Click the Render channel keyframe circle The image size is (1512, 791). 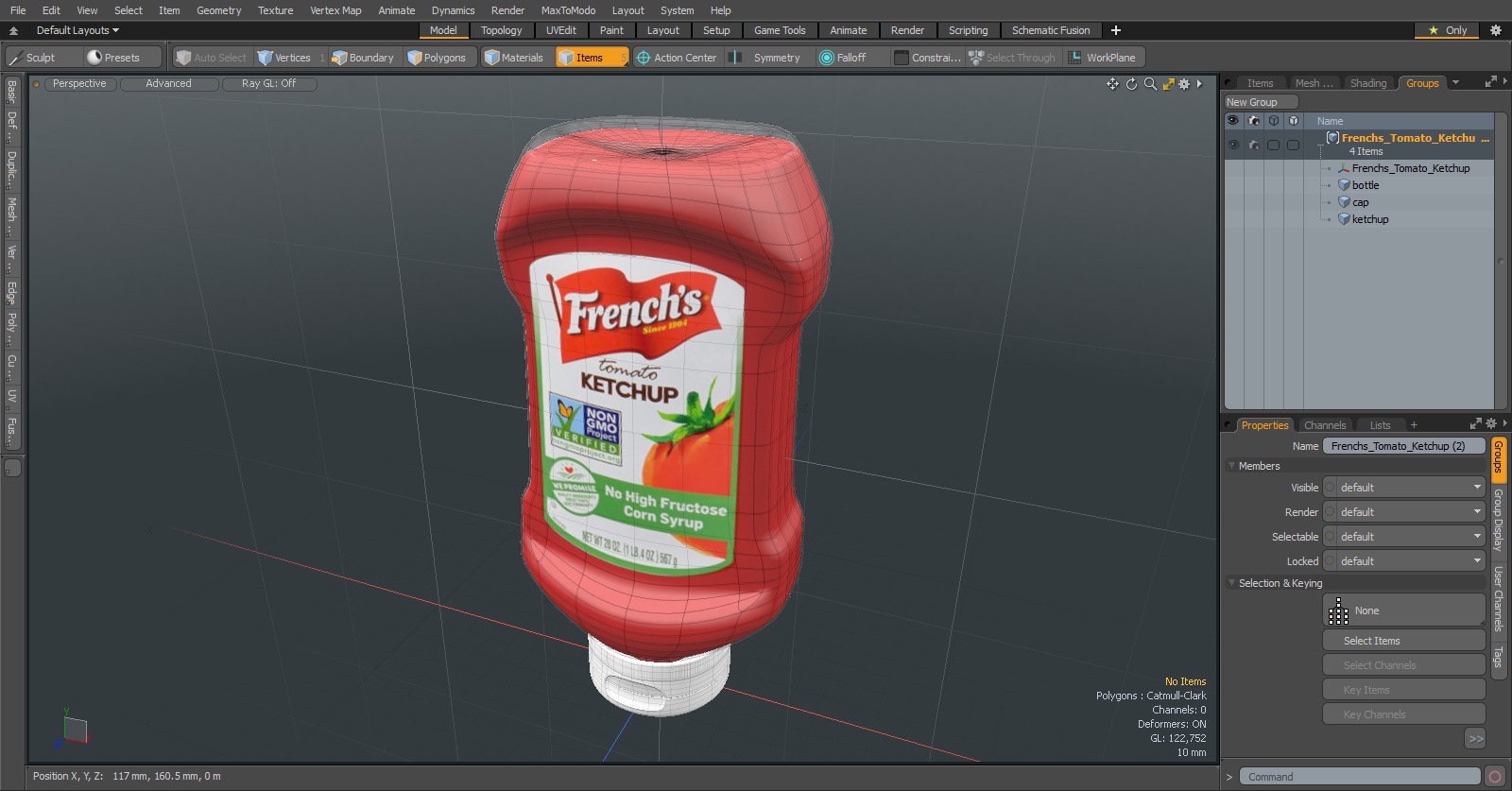tap(1330, 512)
